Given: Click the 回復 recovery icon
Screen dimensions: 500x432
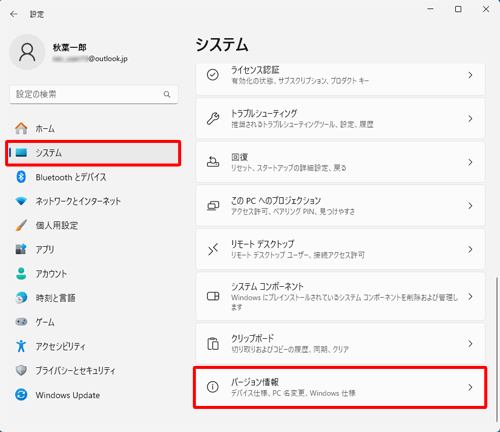Looking at the screenshot, I should (213, 162).
